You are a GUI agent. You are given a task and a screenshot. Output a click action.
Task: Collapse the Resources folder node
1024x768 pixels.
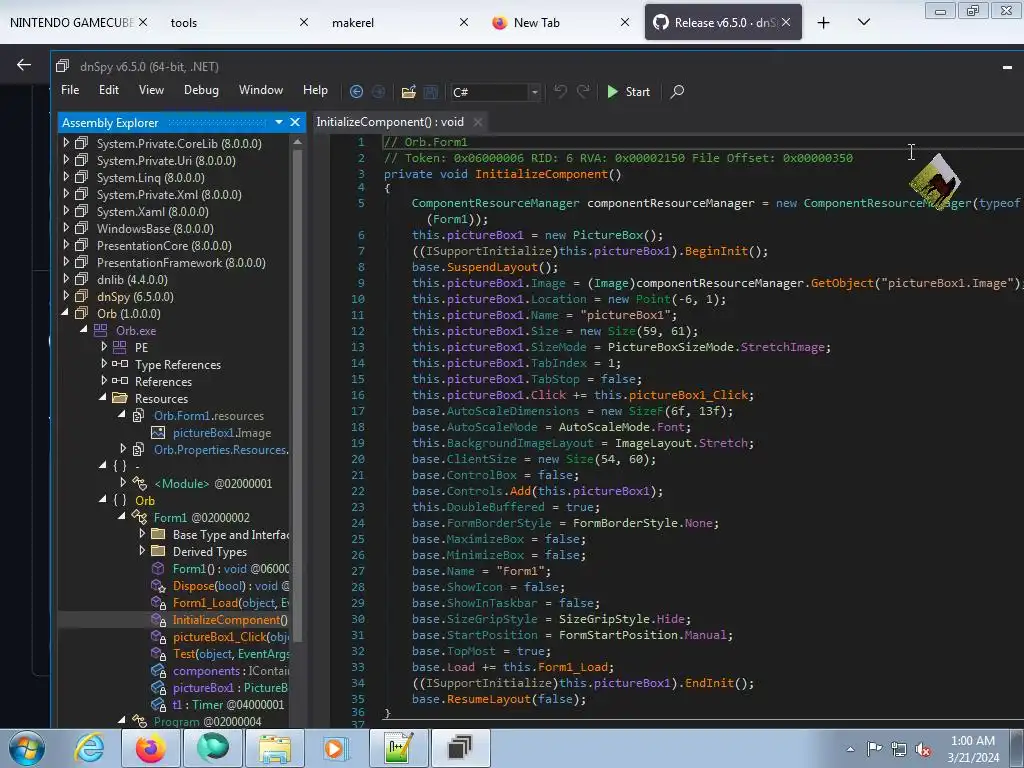pyautogui.click(x=103, y=397)
